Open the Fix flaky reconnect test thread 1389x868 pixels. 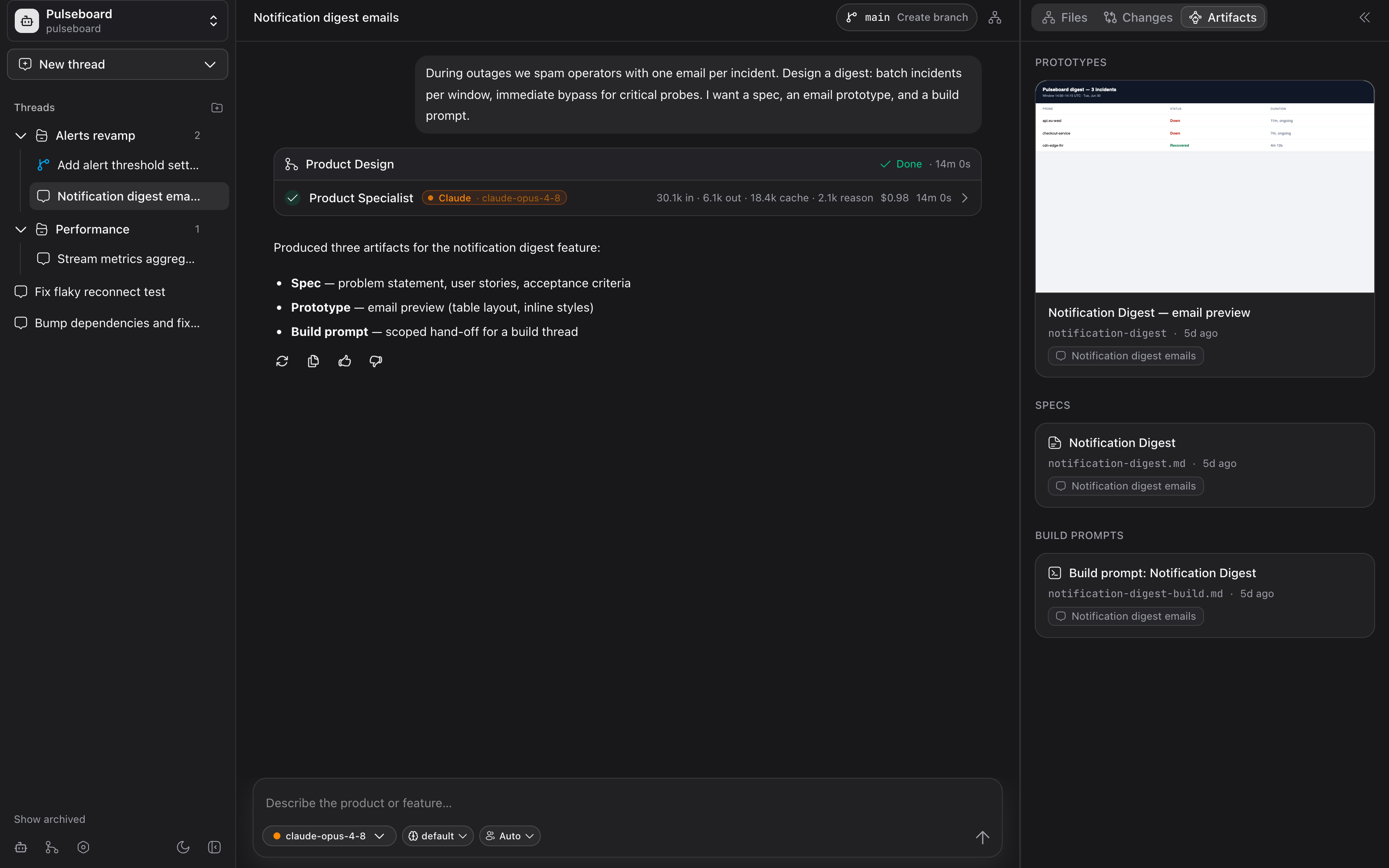tap(118, 292)
